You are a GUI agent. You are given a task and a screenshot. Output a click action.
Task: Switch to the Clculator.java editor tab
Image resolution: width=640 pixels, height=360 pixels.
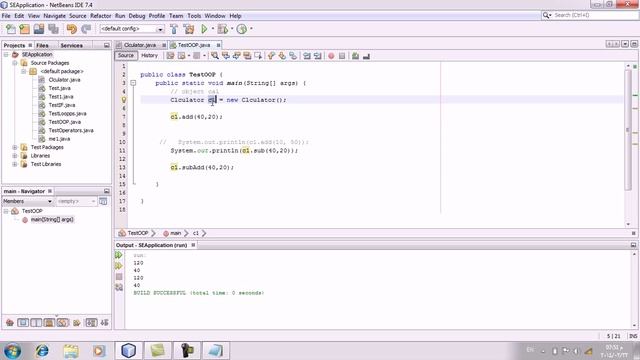pos(140,45)
